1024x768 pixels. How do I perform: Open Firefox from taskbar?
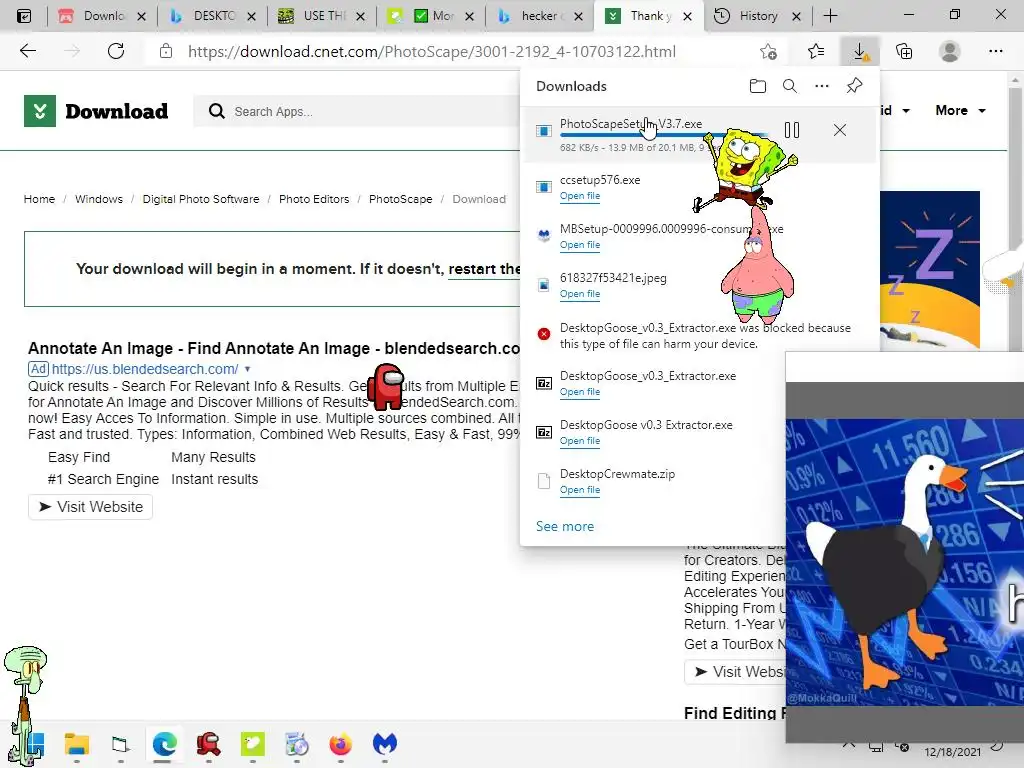point(340,744)
